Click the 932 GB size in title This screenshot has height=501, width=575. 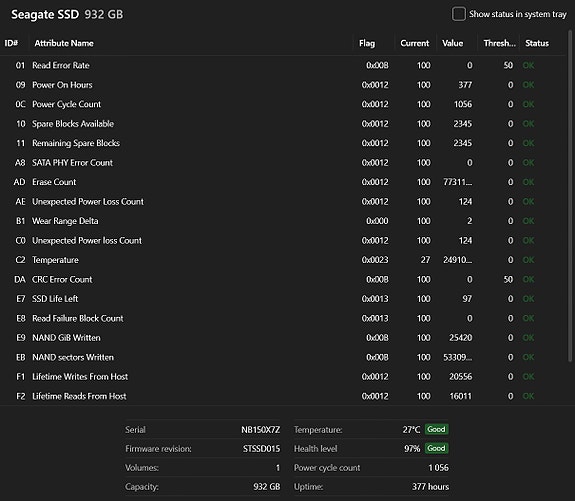pyautogui.click(x=104, y=14)
